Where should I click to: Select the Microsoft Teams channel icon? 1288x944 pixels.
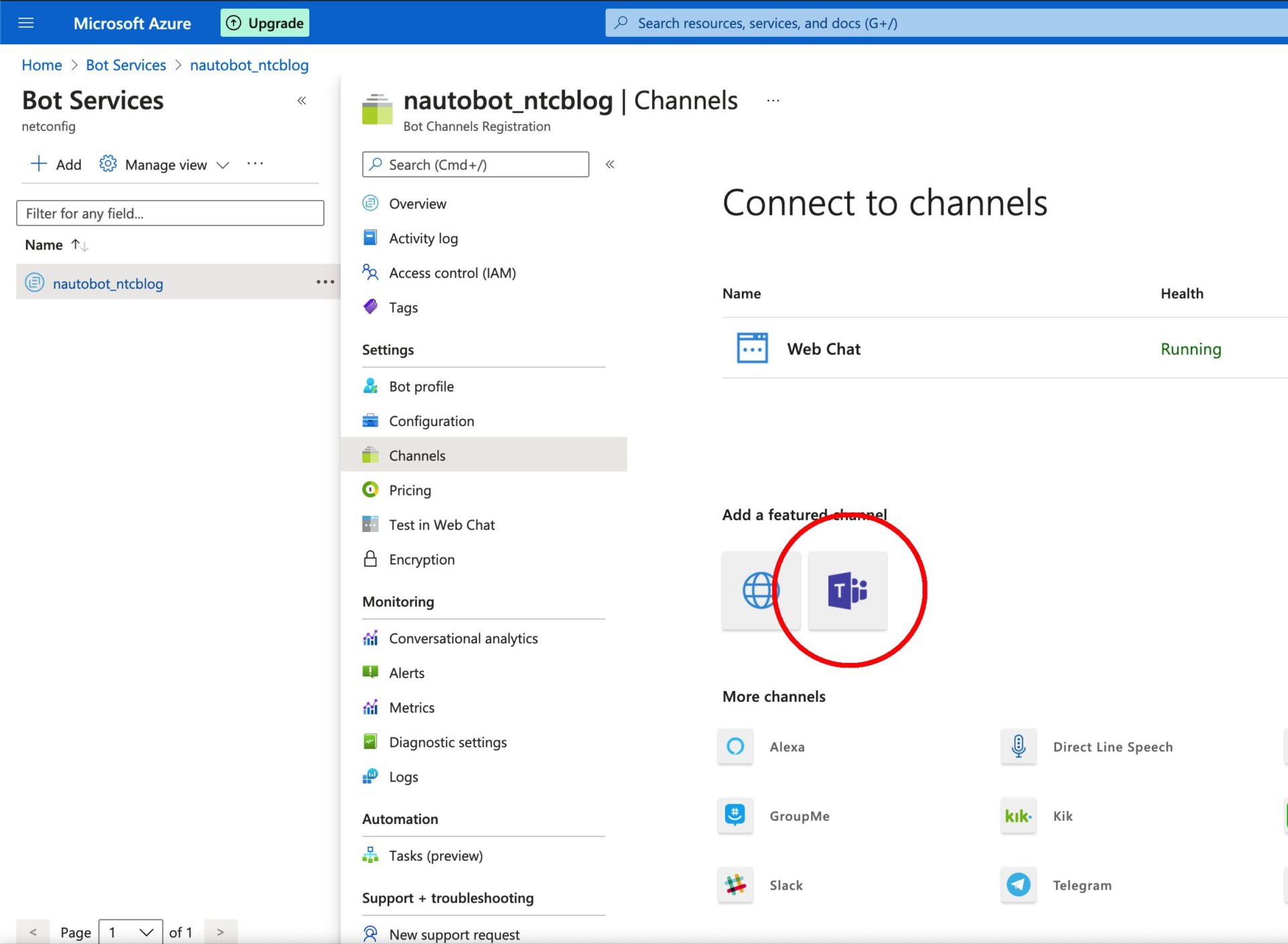coord(847,591)
